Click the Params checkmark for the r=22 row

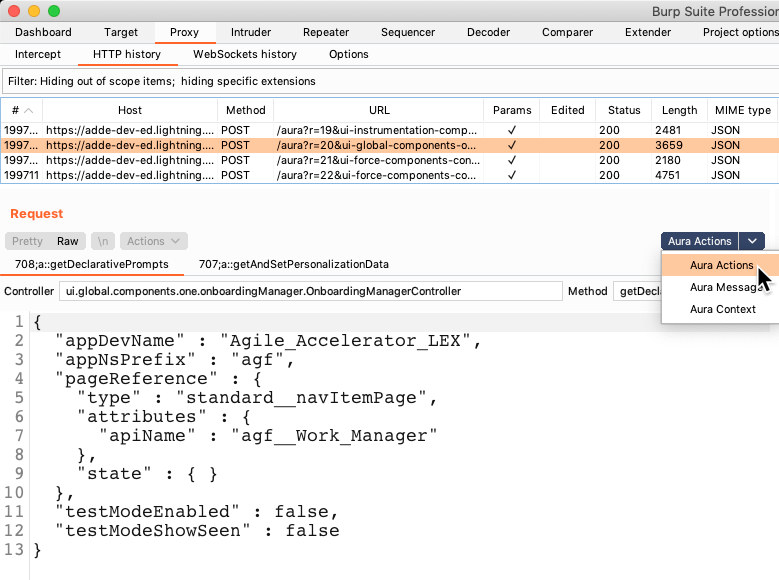pyautogui.click(x=512, y=175)
